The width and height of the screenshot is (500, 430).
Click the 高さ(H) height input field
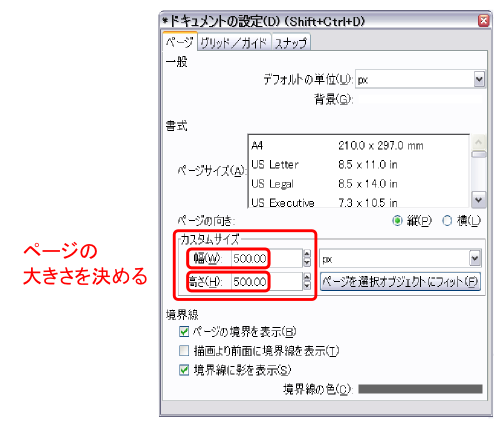point(267,282)
